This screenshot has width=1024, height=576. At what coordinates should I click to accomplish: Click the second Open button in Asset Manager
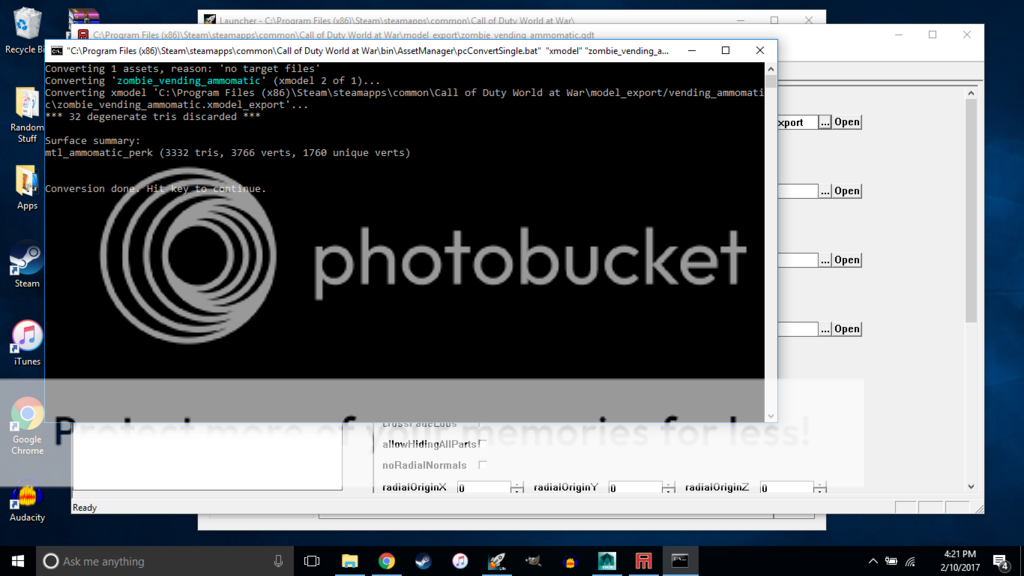[x=847, y=191]
